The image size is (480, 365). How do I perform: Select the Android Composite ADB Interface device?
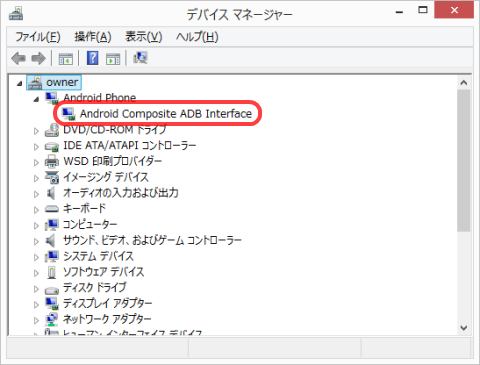tap(166, 114)
